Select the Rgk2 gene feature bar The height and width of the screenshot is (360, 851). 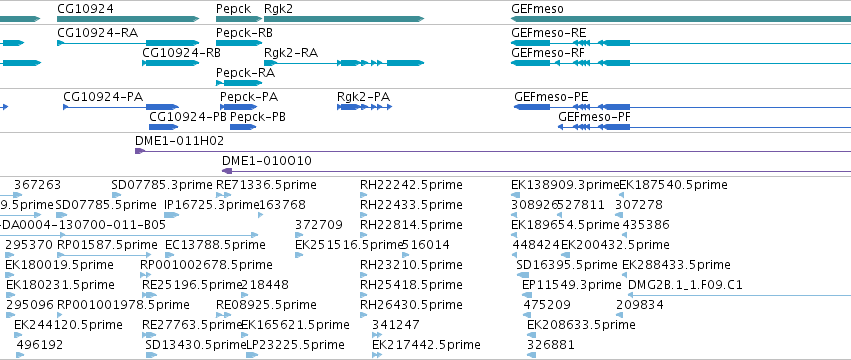click(344, 19)
